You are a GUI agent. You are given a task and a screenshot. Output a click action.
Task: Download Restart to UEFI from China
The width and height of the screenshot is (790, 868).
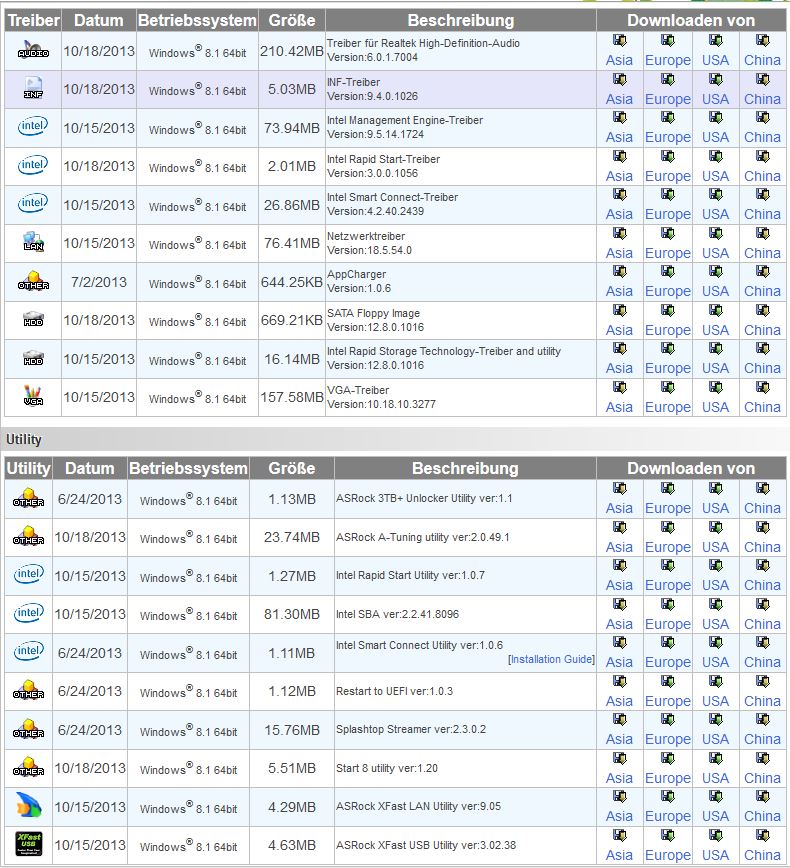click(x=762, y=701)
